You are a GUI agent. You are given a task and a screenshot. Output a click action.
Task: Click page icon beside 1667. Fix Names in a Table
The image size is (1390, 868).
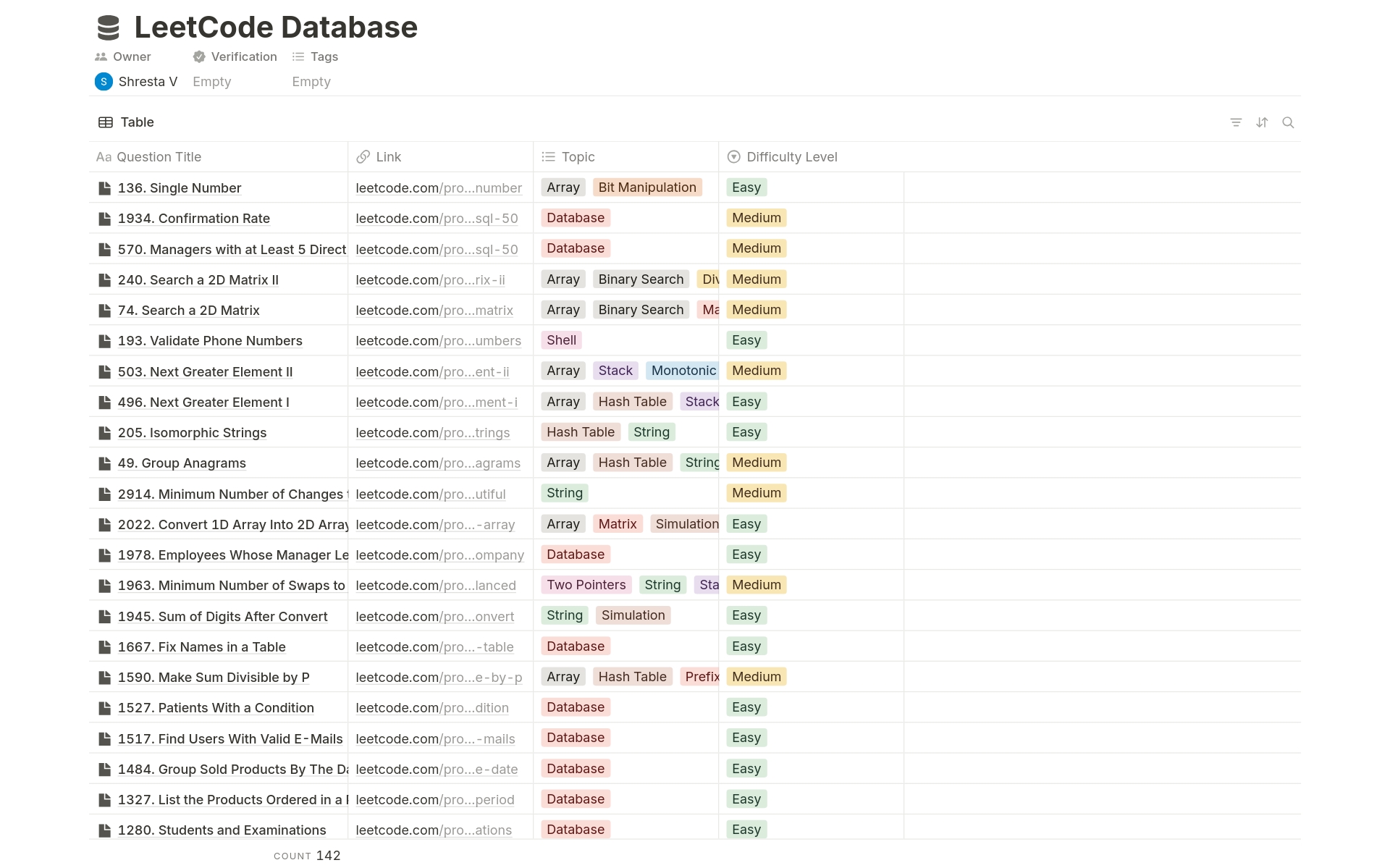105,647
